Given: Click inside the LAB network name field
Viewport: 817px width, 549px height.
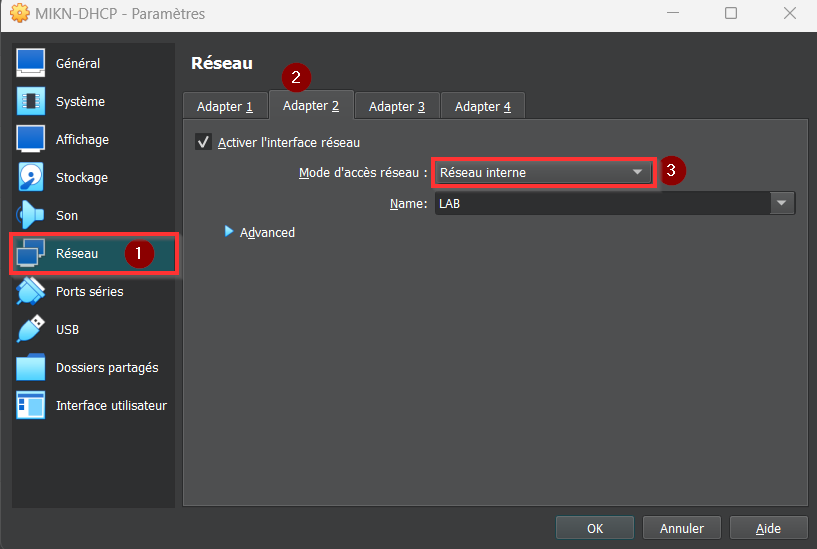Looking at the screenshot, I should click(x=602, y=203).
